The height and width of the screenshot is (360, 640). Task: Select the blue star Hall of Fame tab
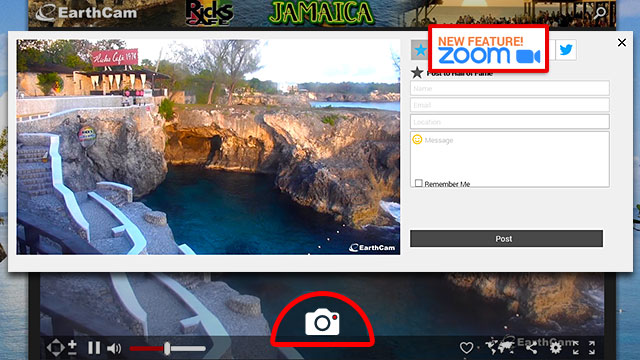click(x=420, y=50)
